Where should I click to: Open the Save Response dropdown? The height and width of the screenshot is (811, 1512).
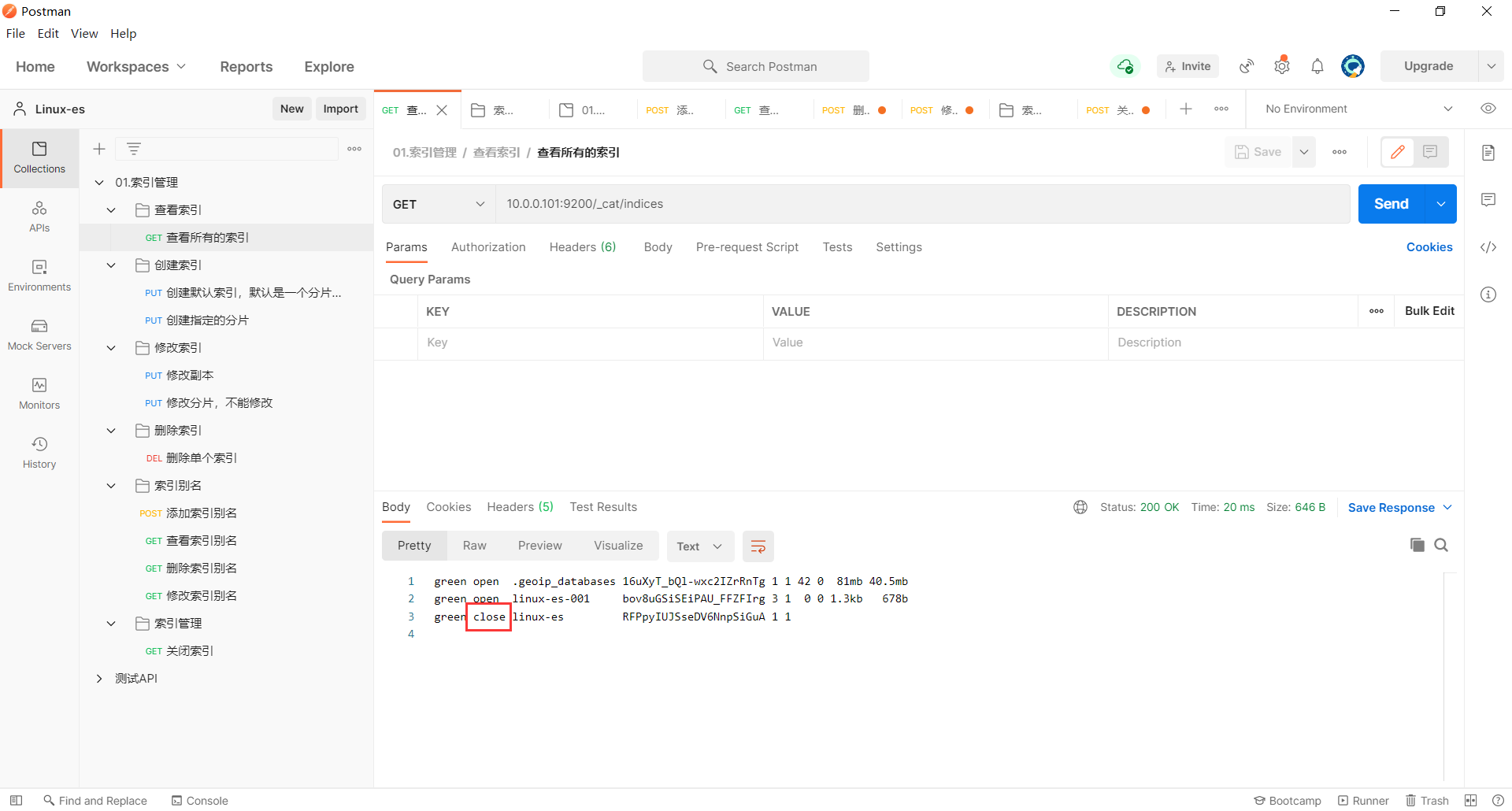pos(1399,508)
